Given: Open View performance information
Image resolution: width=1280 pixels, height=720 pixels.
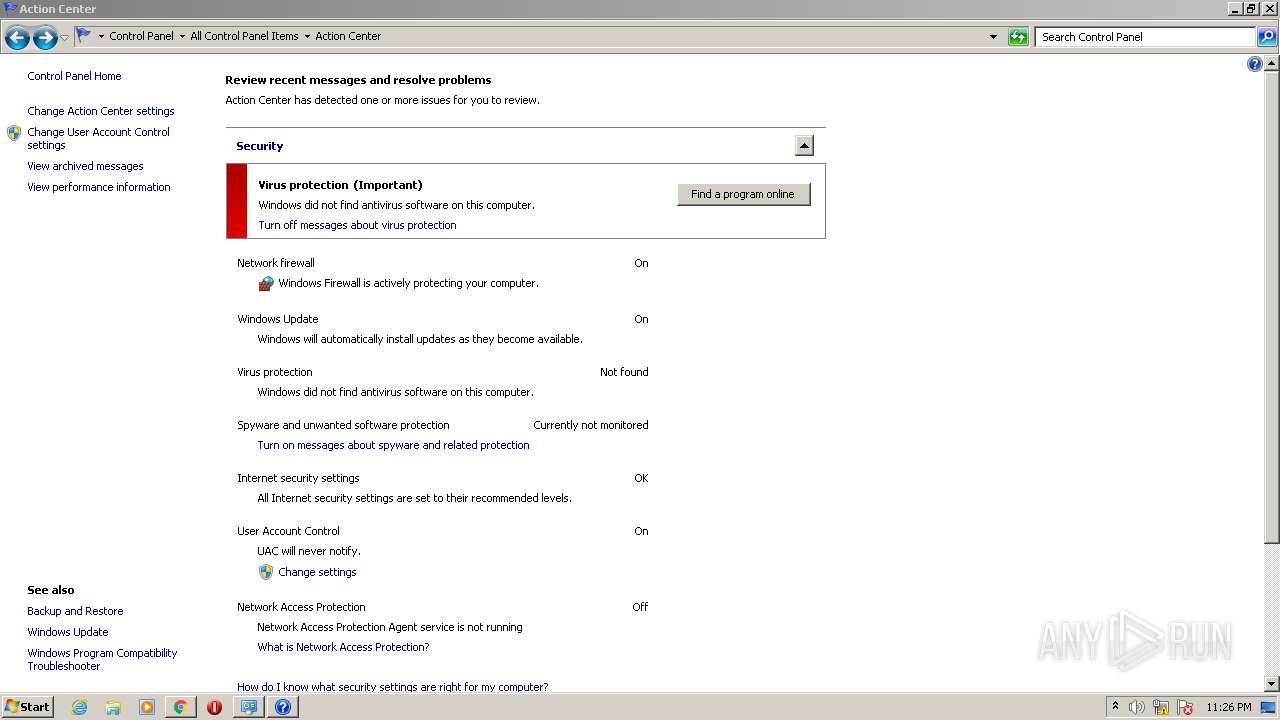Looking at the screenshot, I should 99,187.
